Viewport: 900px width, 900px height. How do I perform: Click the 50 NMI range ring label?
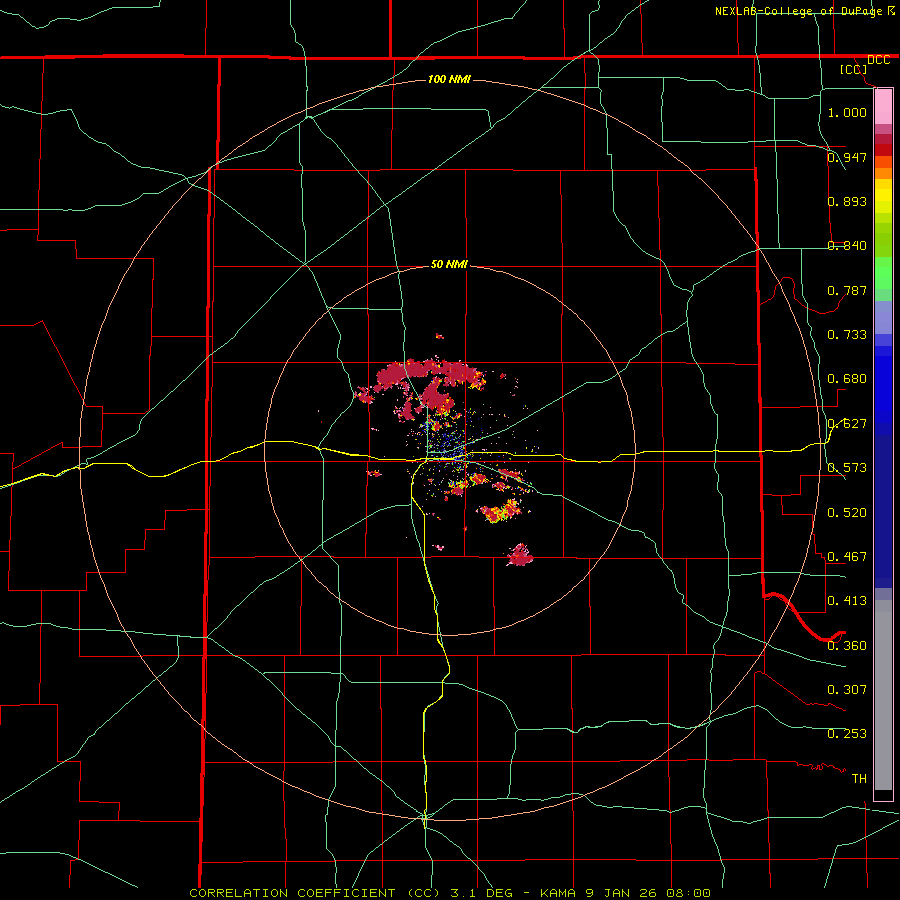pos(449,264)
